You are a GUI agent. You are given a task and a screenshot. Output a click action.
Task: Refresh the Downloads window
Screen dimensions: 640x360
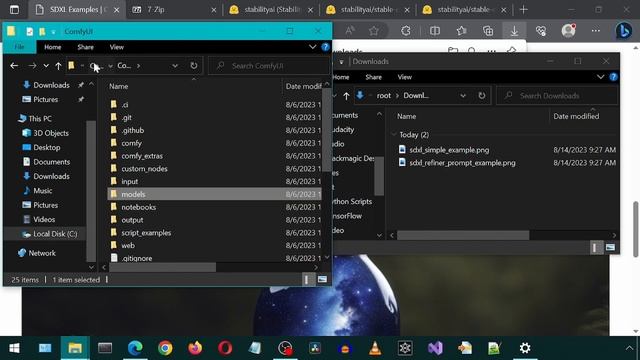click(482, 96)
